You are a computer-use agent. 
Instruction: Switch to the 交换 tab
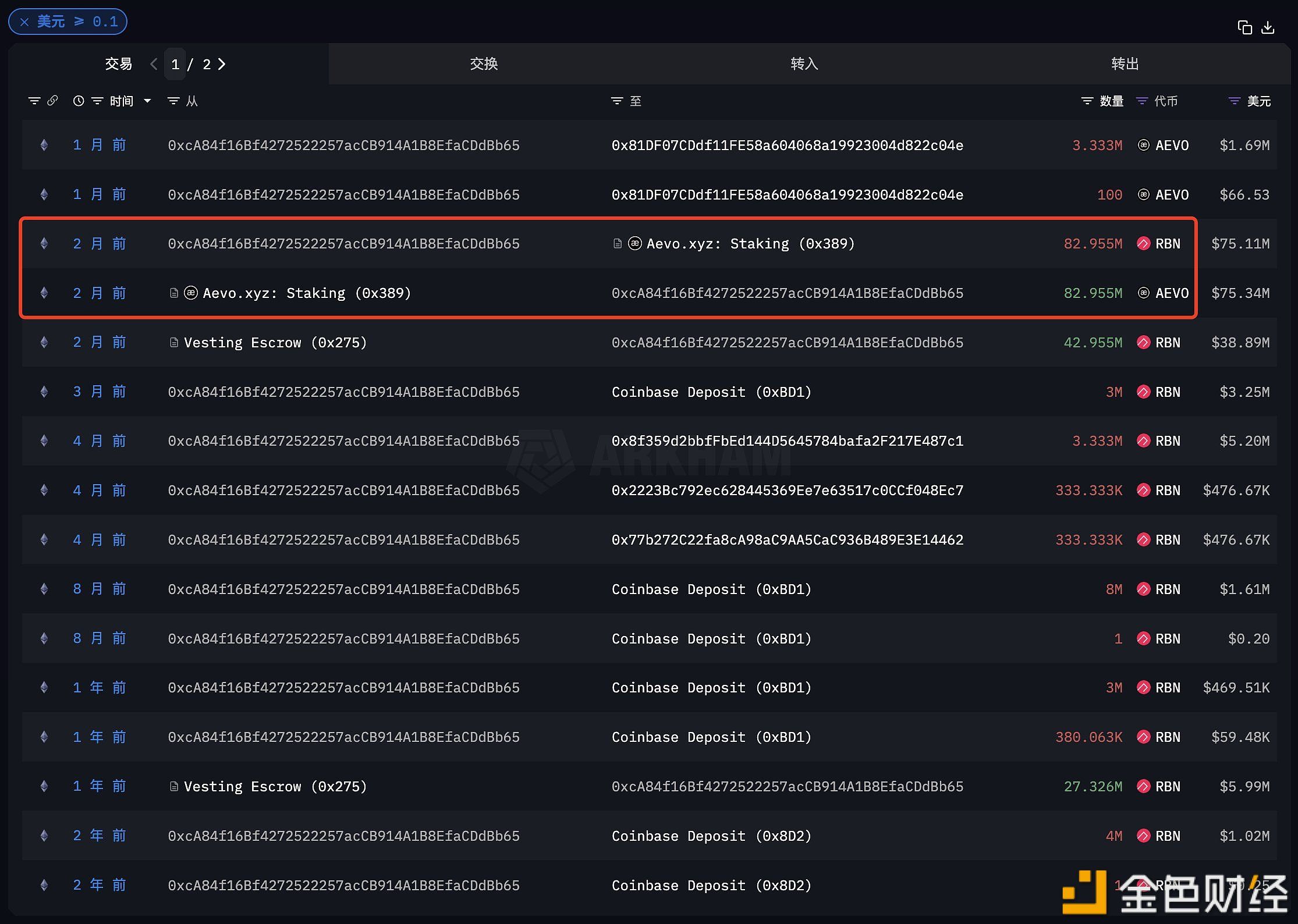coord(484,64)
